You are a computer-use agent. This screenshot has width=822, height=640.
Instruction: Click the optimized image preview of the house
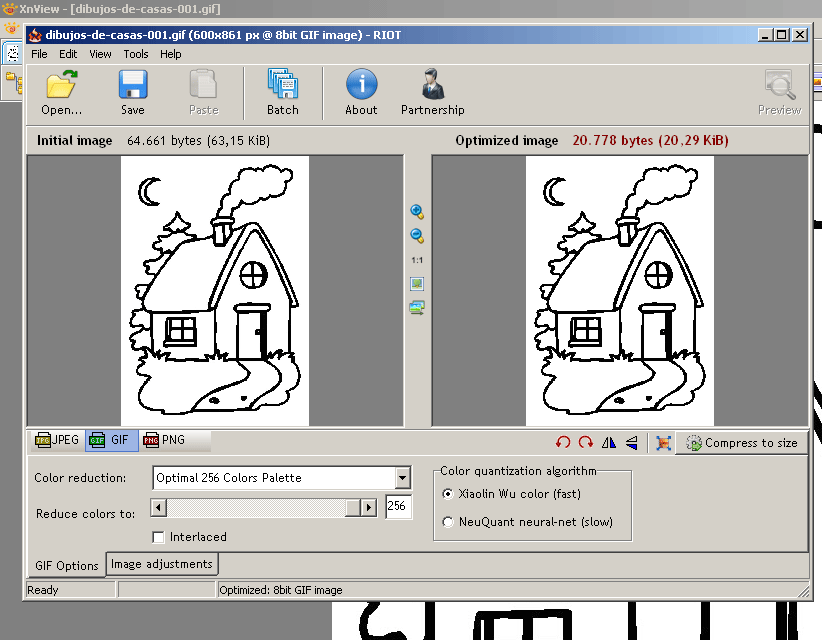coord(620,291)
